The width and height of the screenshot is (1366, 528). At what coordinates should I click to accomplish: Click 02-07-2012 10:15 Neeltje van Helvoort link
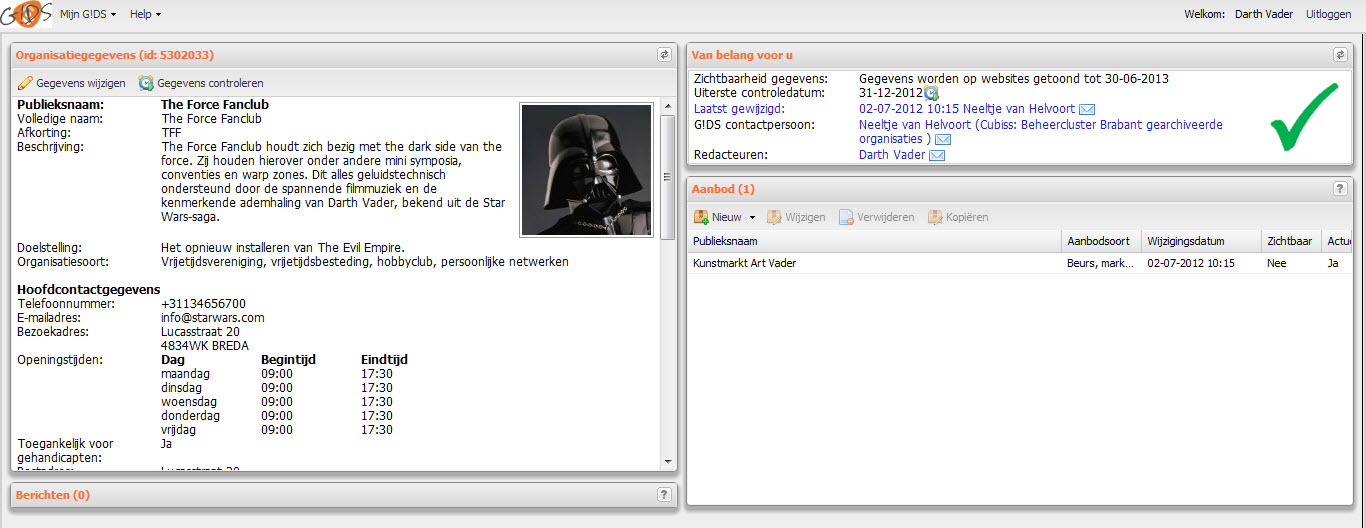click(967, 108)
